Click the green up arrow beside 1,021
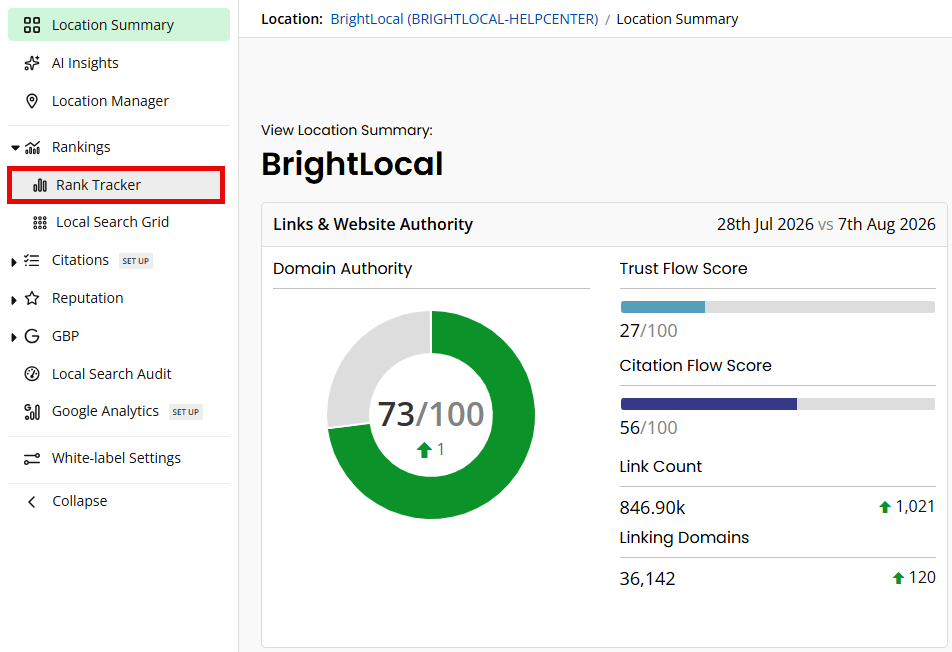 [885, 506]
